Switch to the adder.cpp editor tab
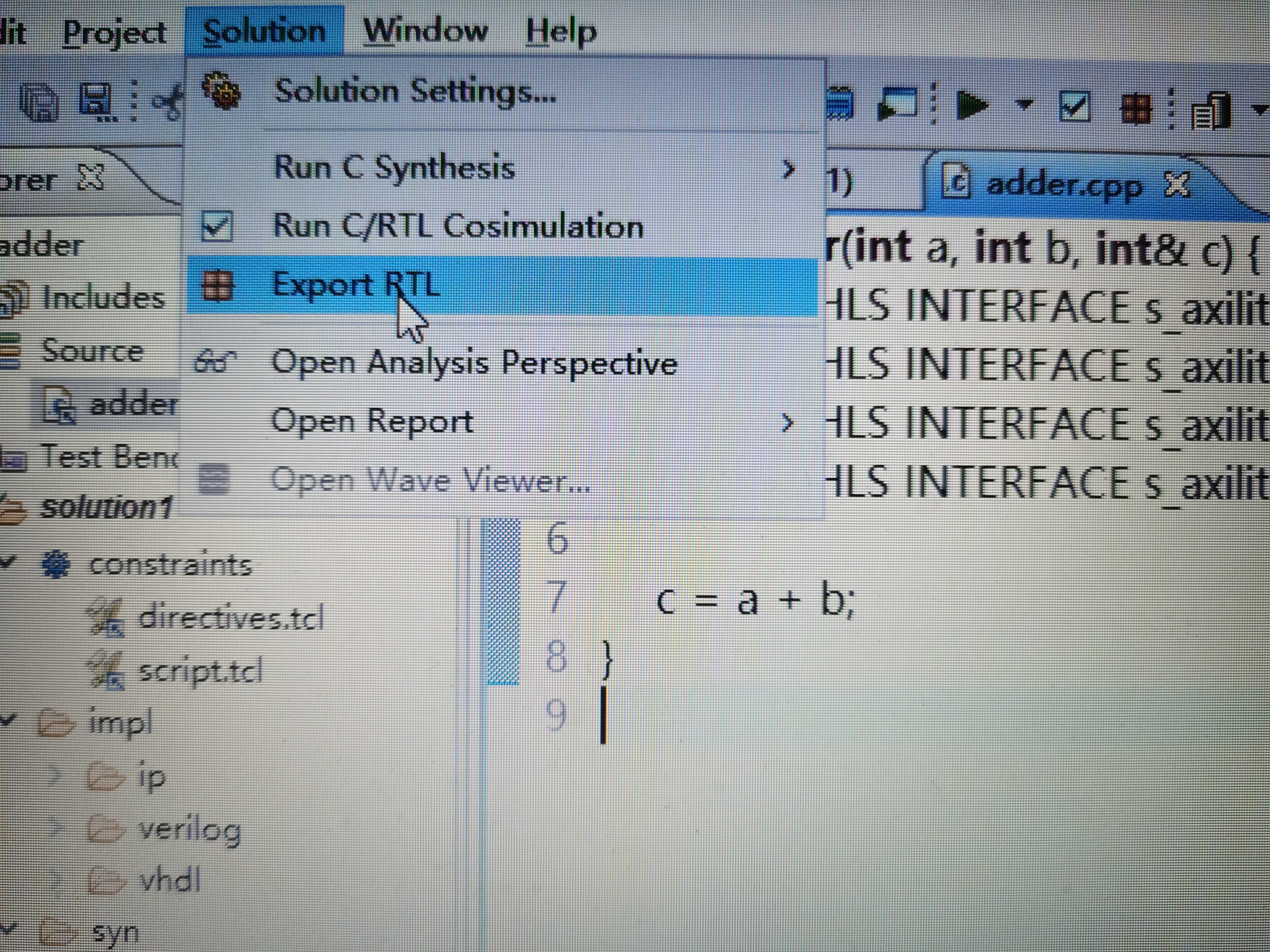The image size is (1270, 952). (1064, 186)
